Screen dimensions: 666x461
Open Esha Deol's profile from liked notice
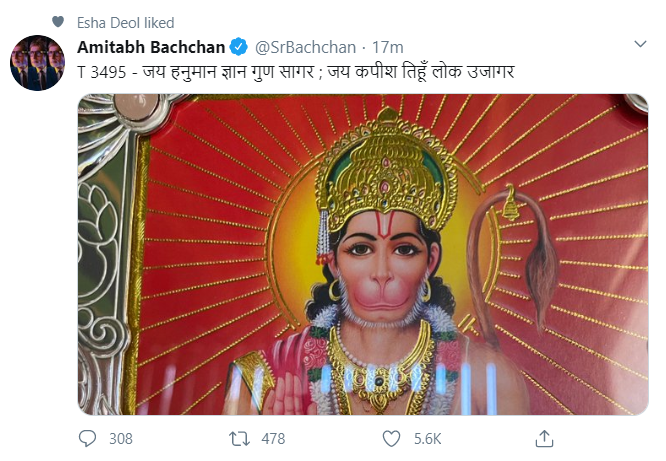[x=109, y=20]
